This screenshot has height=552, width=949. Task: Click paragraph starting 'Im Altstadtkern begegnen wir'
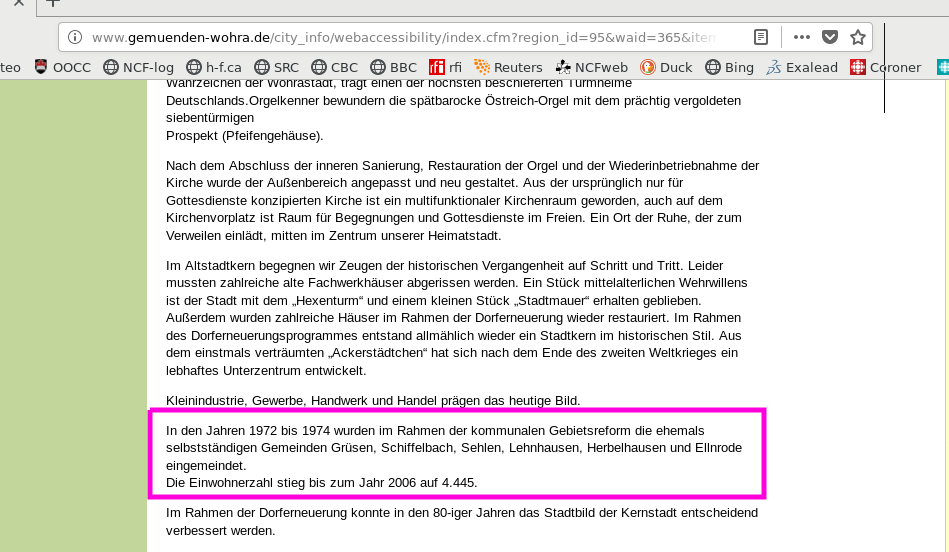(x=457, y=318)
